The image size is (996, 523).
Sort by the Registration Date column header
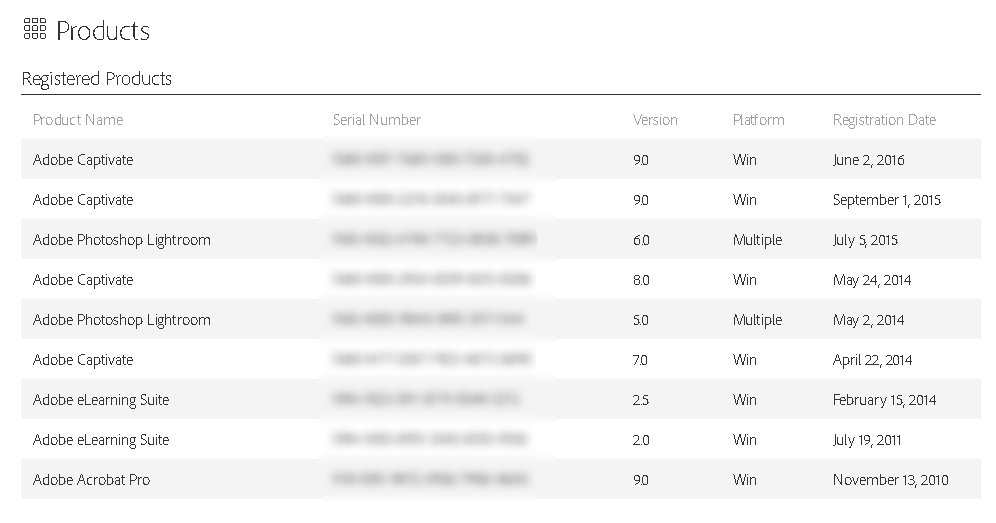coord(884,120)
